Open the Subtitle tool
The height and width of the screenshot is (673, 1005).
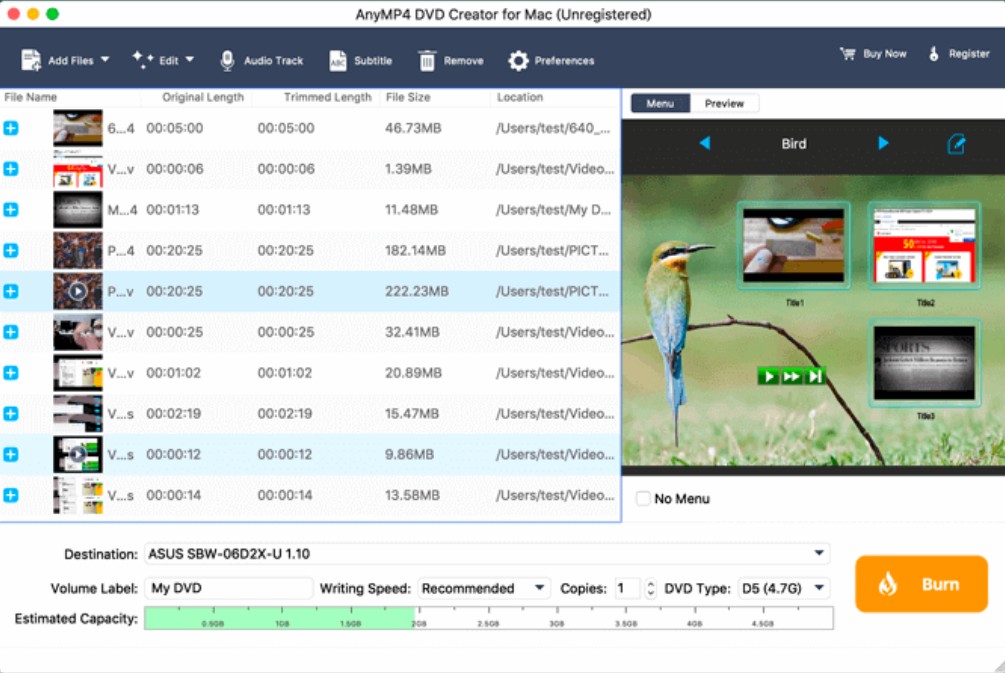tap(338, 61)
